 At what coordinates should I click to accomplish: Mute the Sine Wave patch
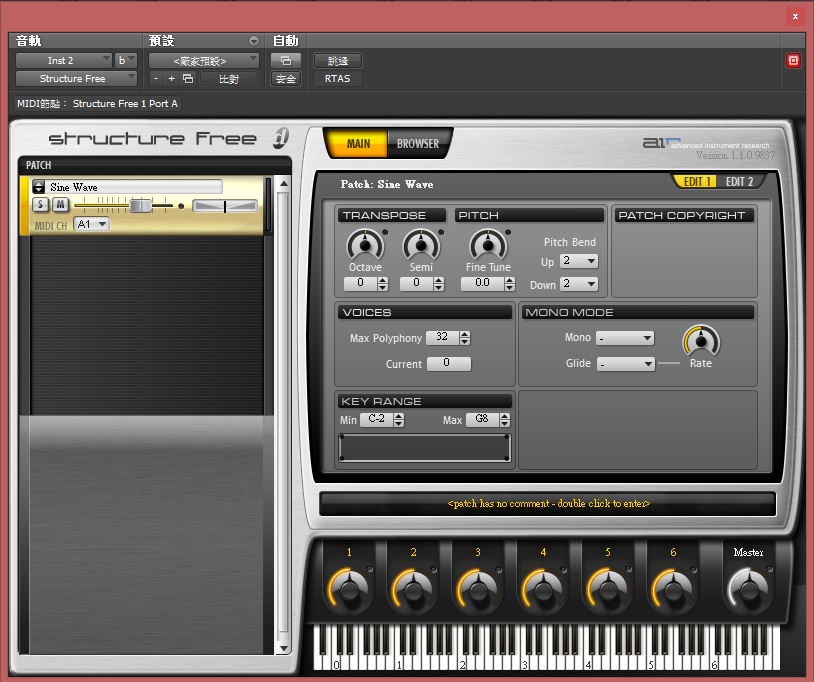pos(61,204)
